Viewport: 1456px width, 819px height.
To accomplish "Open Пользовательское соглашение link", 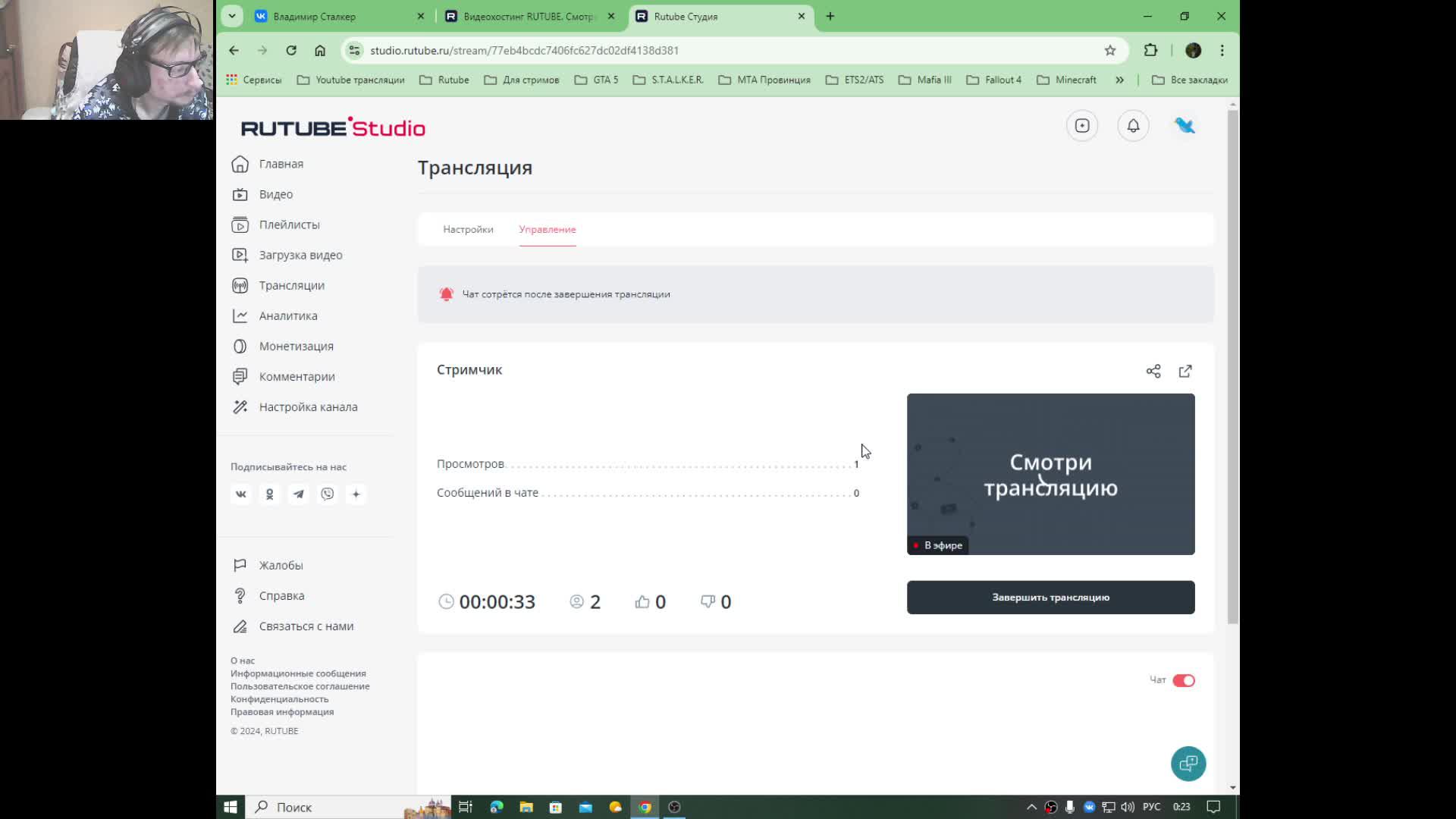I will [300, 686].
